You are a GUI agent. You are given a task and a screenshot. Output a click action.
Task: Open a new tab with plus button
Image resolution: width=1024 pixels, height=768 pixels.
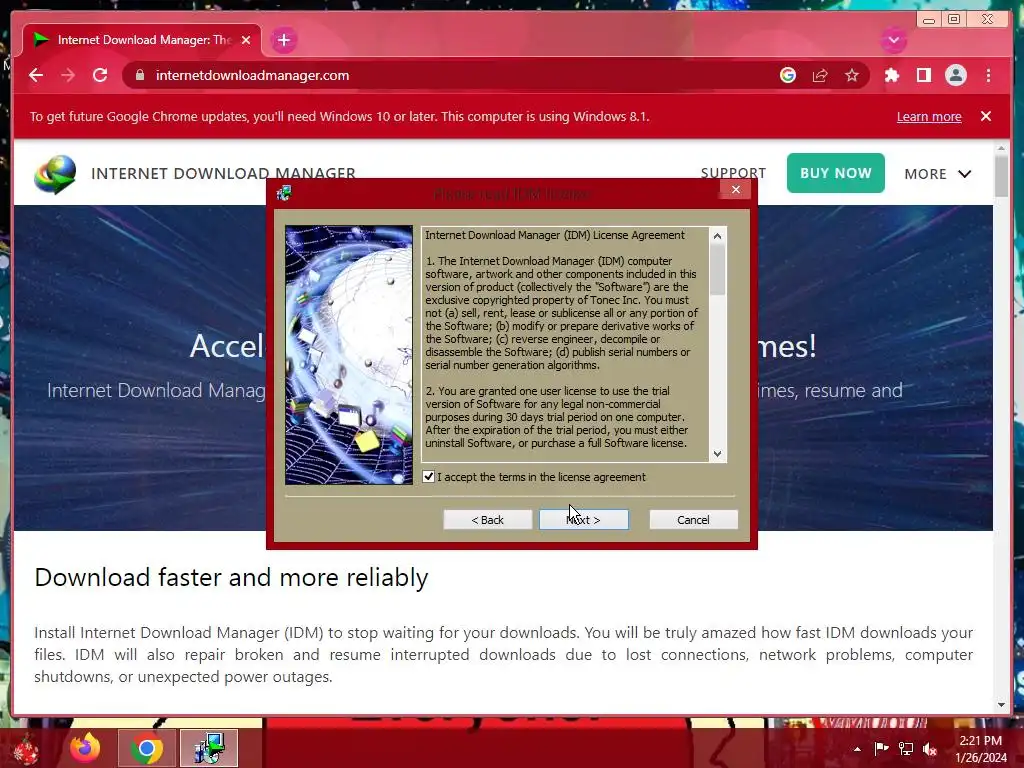coord(283,40)
